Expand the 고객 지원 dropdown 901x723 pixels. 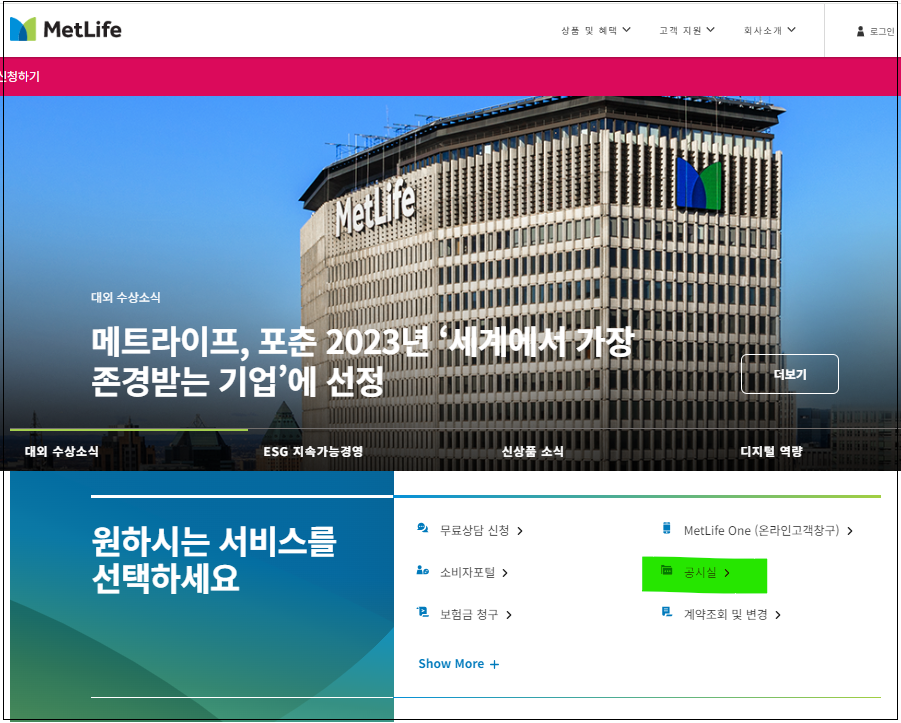click(686, 30)
